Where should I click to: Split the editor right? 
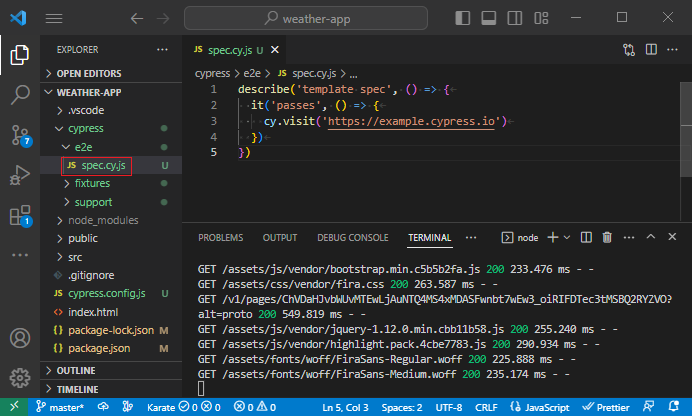click(x=651, y=49)
